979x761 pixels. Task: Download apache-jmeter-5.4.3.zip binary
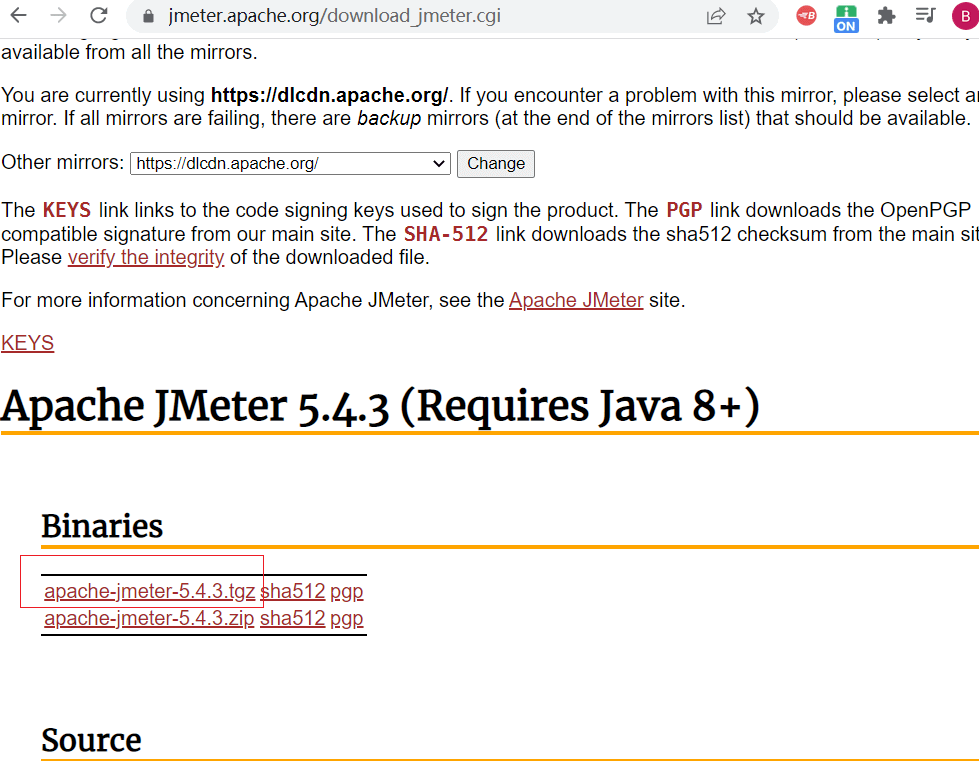[149, 618]
